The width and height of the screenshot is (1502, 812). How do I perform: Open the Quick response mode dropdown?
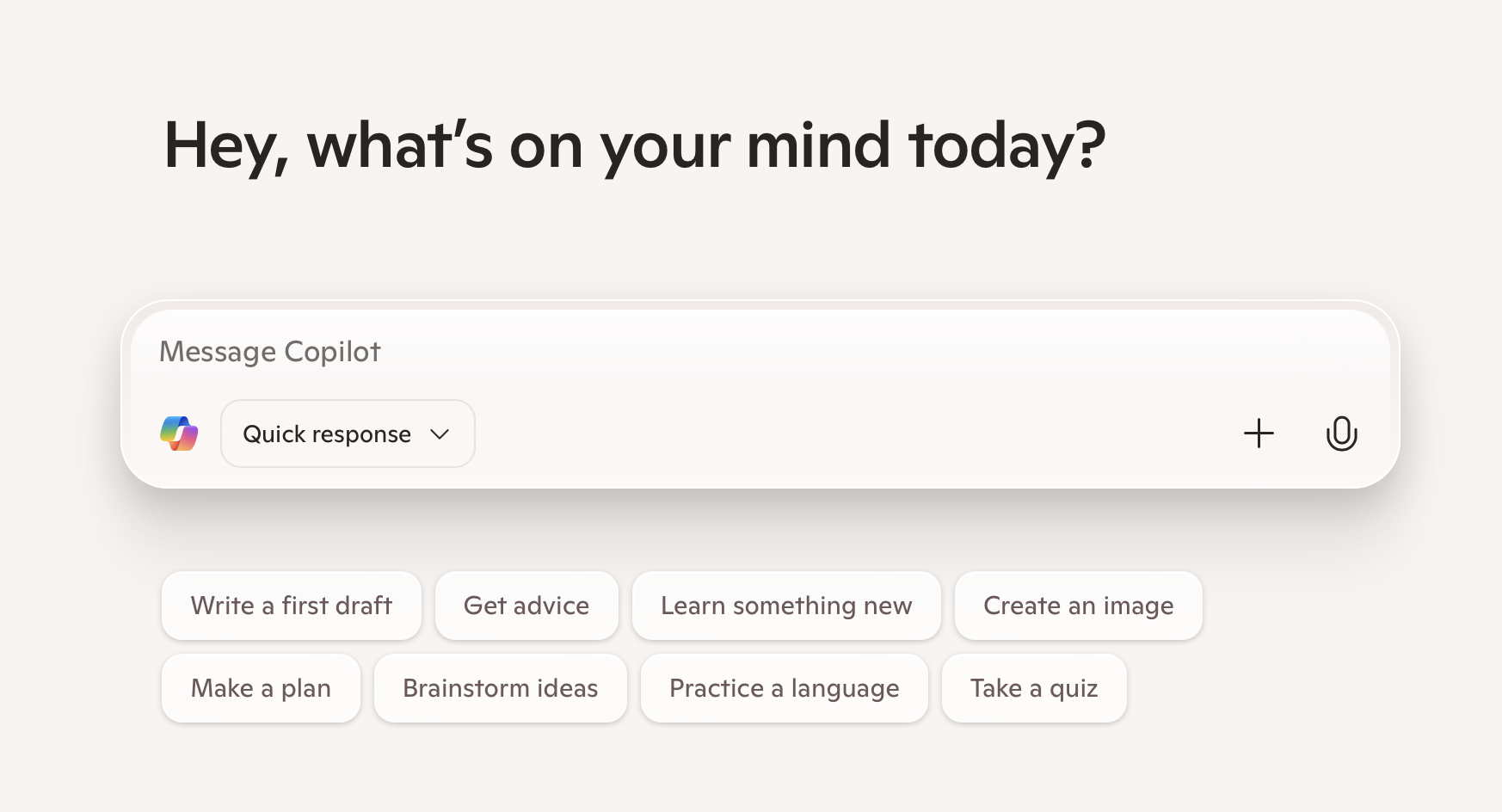(348, 434)
